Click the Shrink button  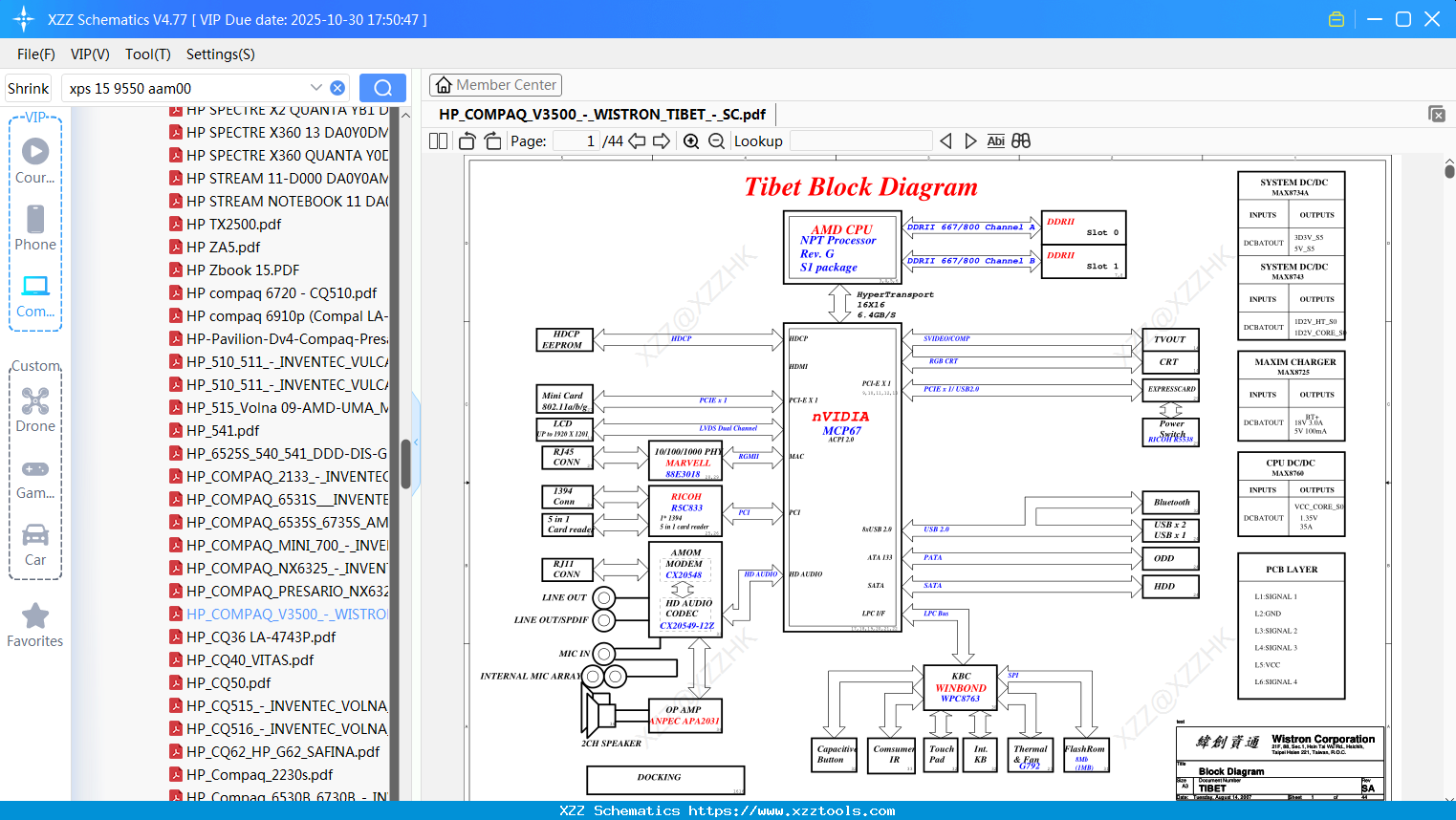pos(29,88)
